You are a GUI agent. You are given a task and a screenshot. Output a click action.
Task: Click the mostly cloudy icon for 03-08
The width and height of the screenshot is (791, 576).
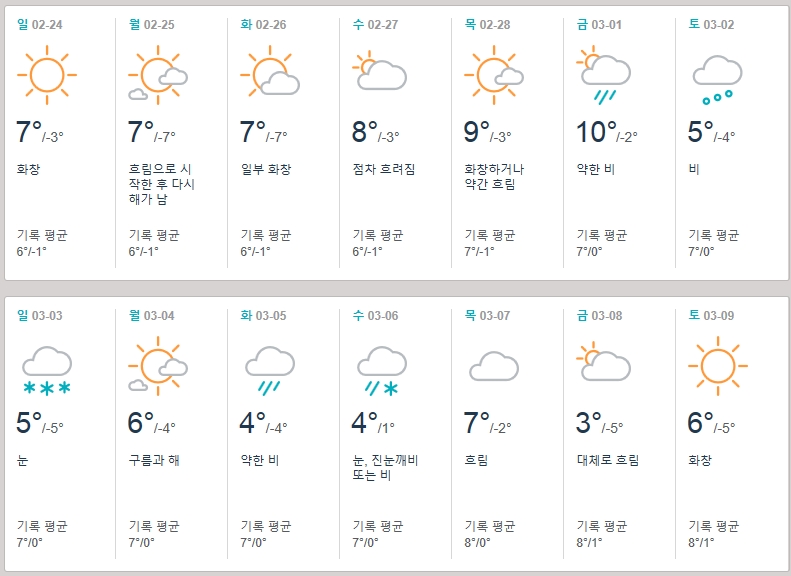coord(603,361)
